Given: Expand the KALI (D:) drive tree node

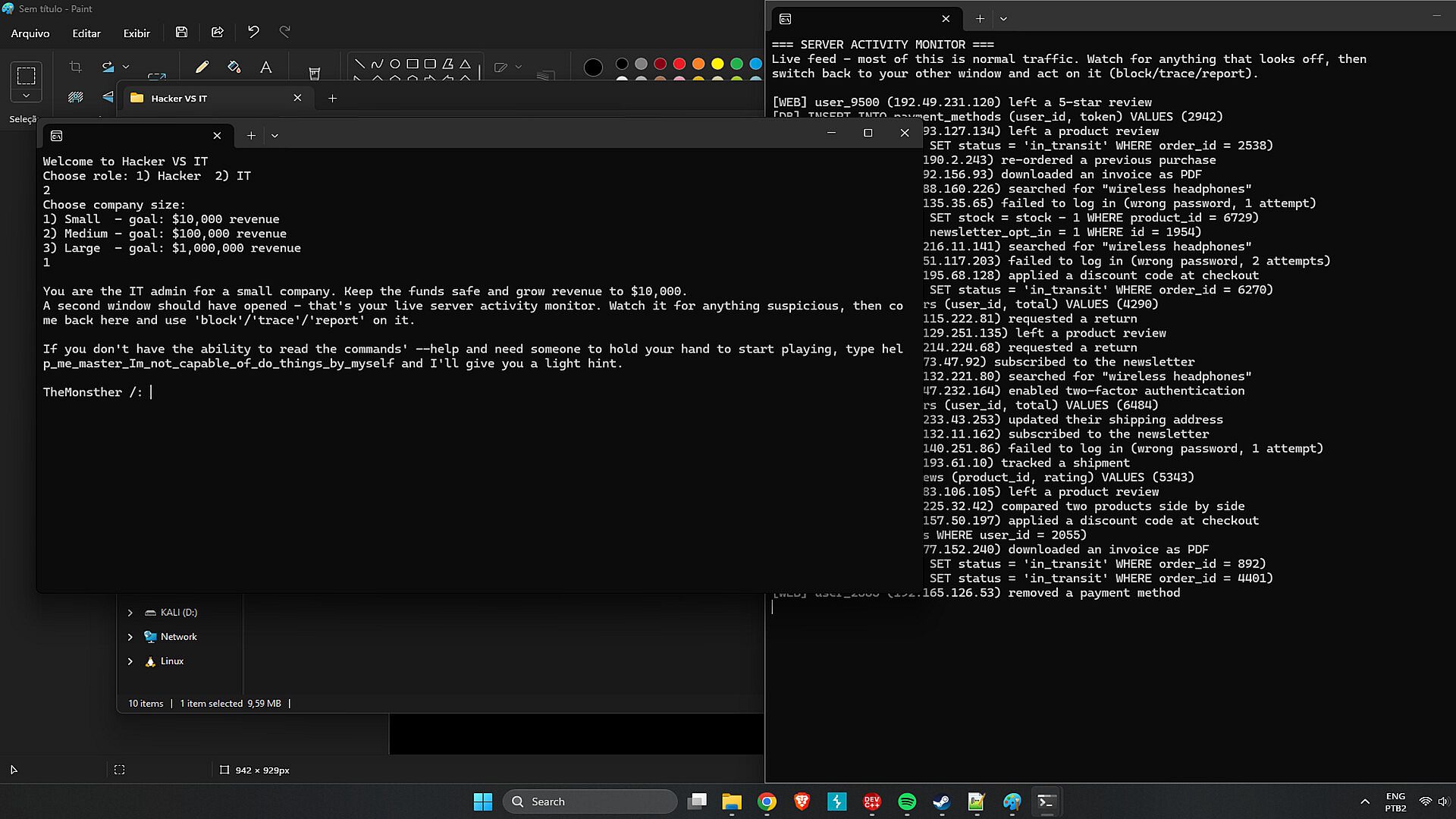Looking at the screenshot, I should 130,613.
